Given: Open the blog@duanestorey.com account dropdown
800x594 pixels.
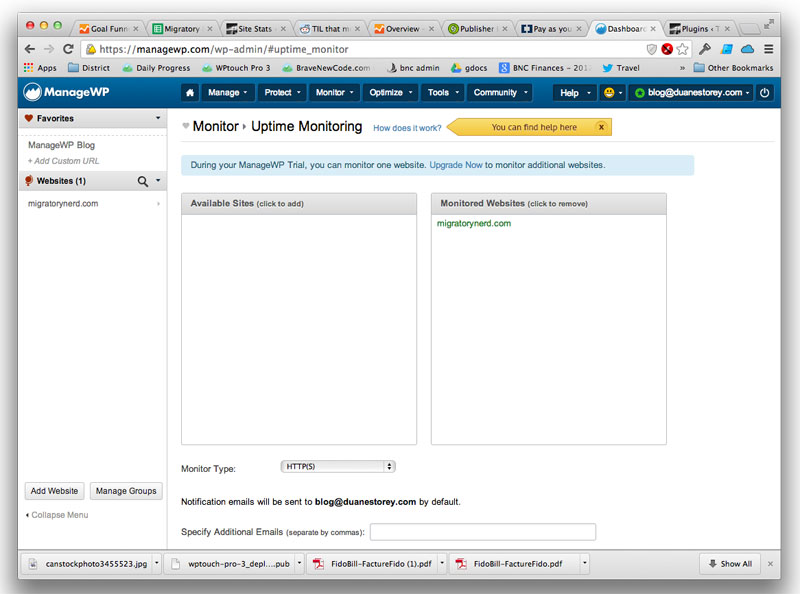Looking at the screenshot, I should click(690, 92).
